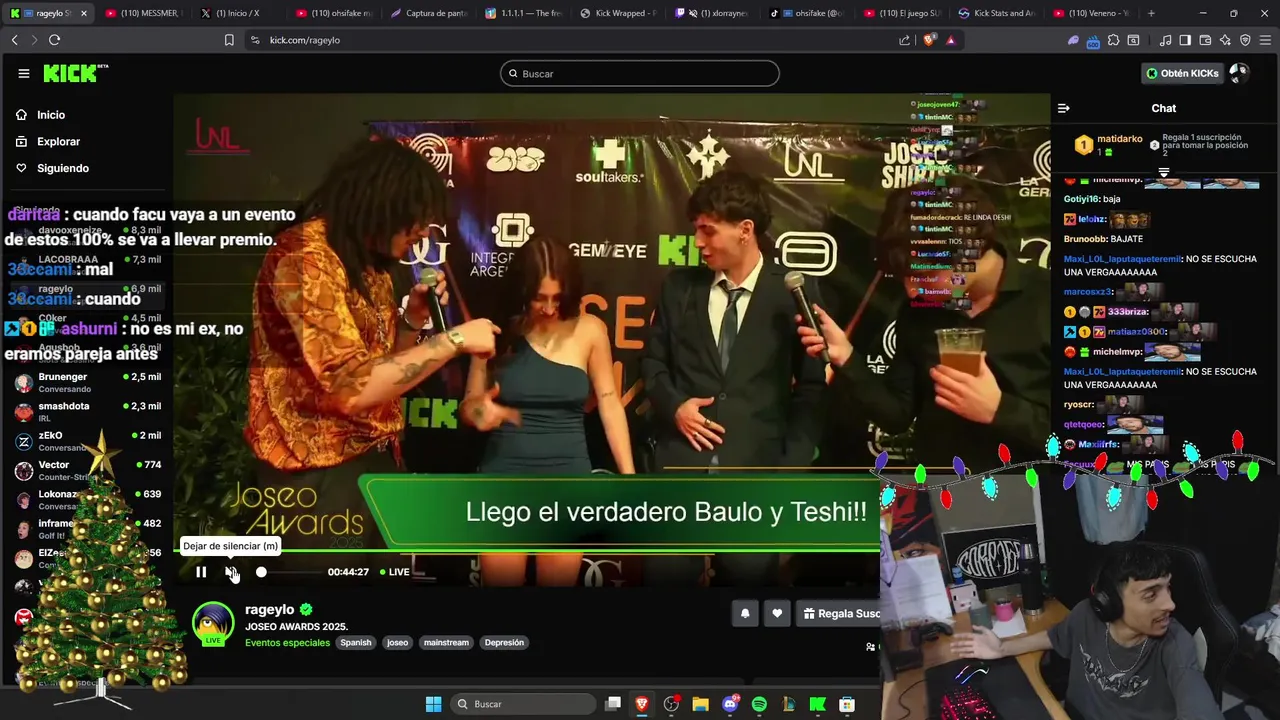The height and width of the screenshot is (720, 1280).
Task: Open Siguiendo in the sidebar
Action: pos(63,168)
